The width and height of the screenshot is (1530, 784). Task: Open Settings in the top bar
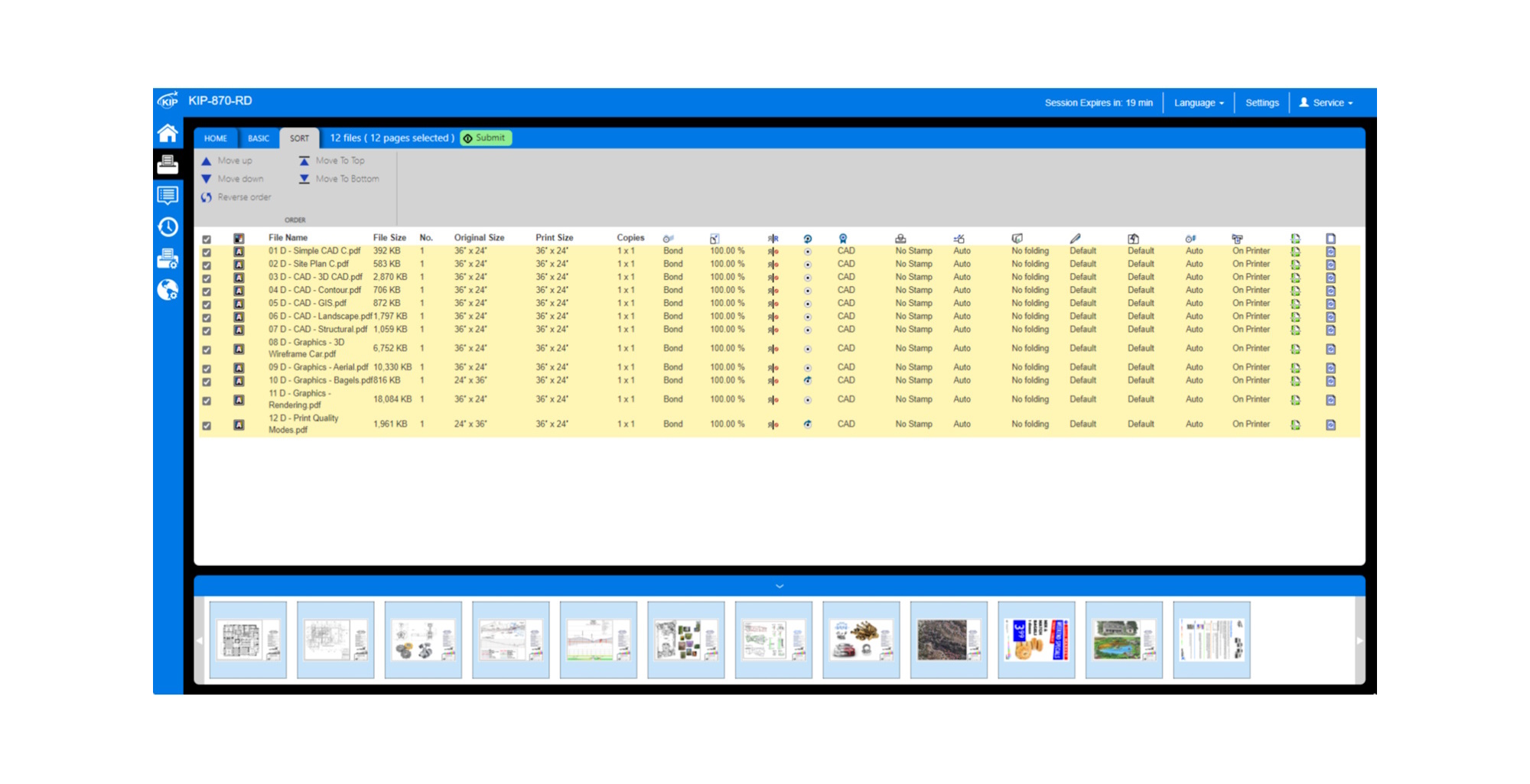point(1262,102)
